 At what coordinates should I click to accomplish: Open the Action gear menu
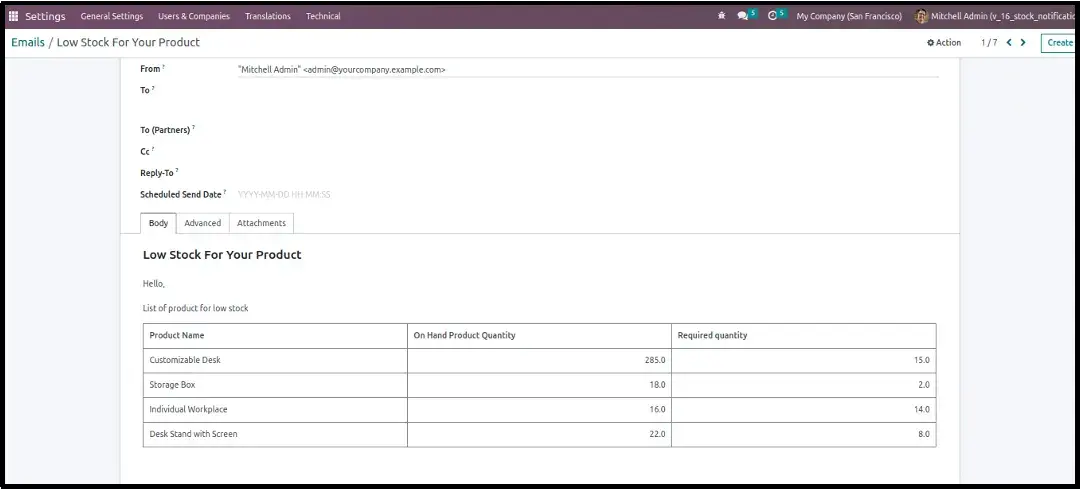944,43
